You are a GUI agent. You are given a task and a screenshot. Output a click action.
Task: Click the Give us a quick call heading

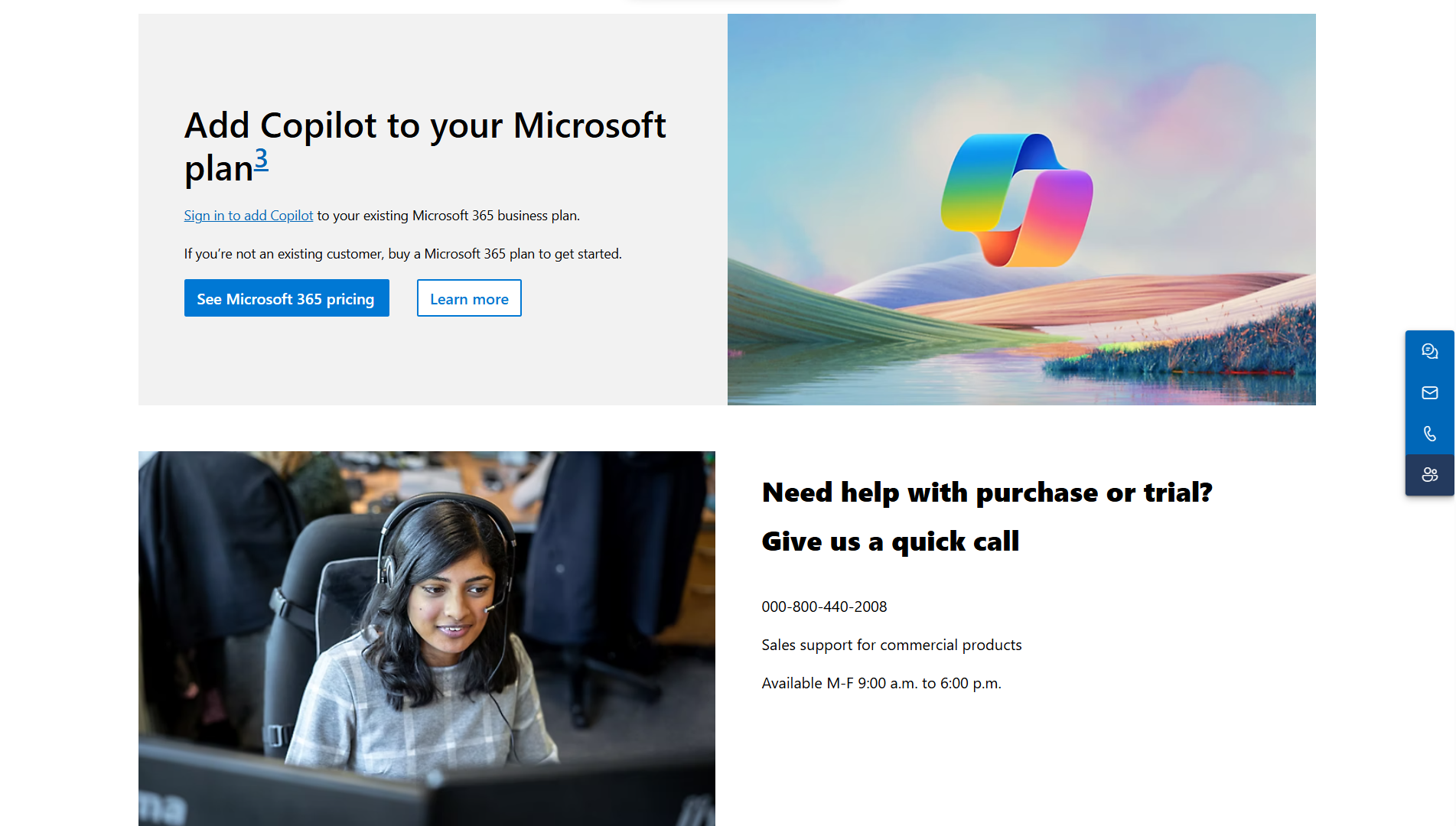coord(890,541)
